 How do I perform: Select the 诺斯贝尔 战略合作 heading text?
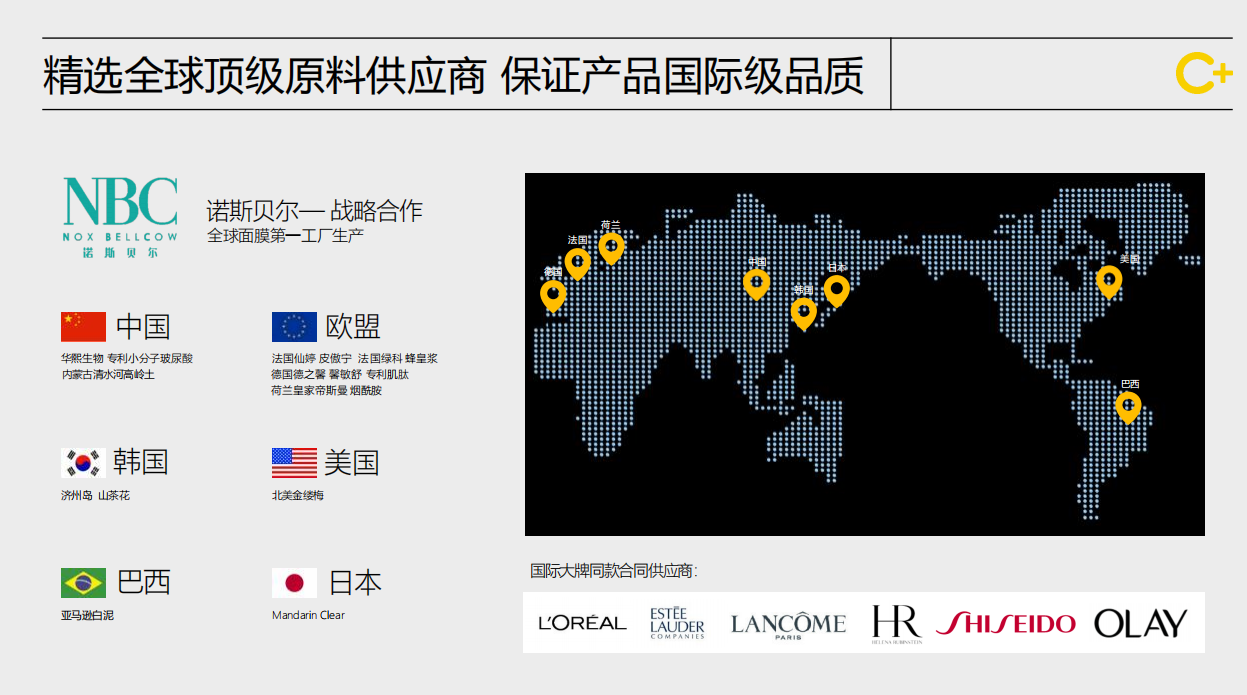[314, 210]
